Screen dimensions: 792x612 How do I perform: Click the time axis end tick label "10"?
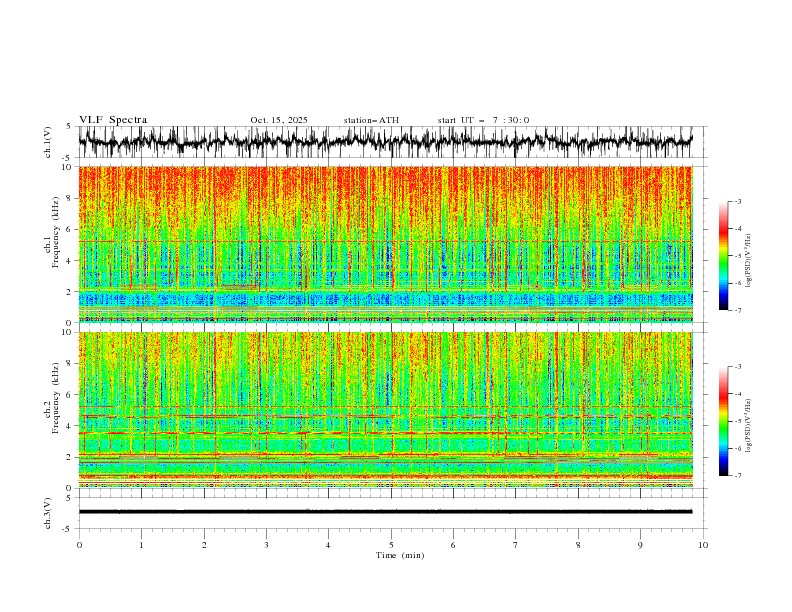coord(703,545)
